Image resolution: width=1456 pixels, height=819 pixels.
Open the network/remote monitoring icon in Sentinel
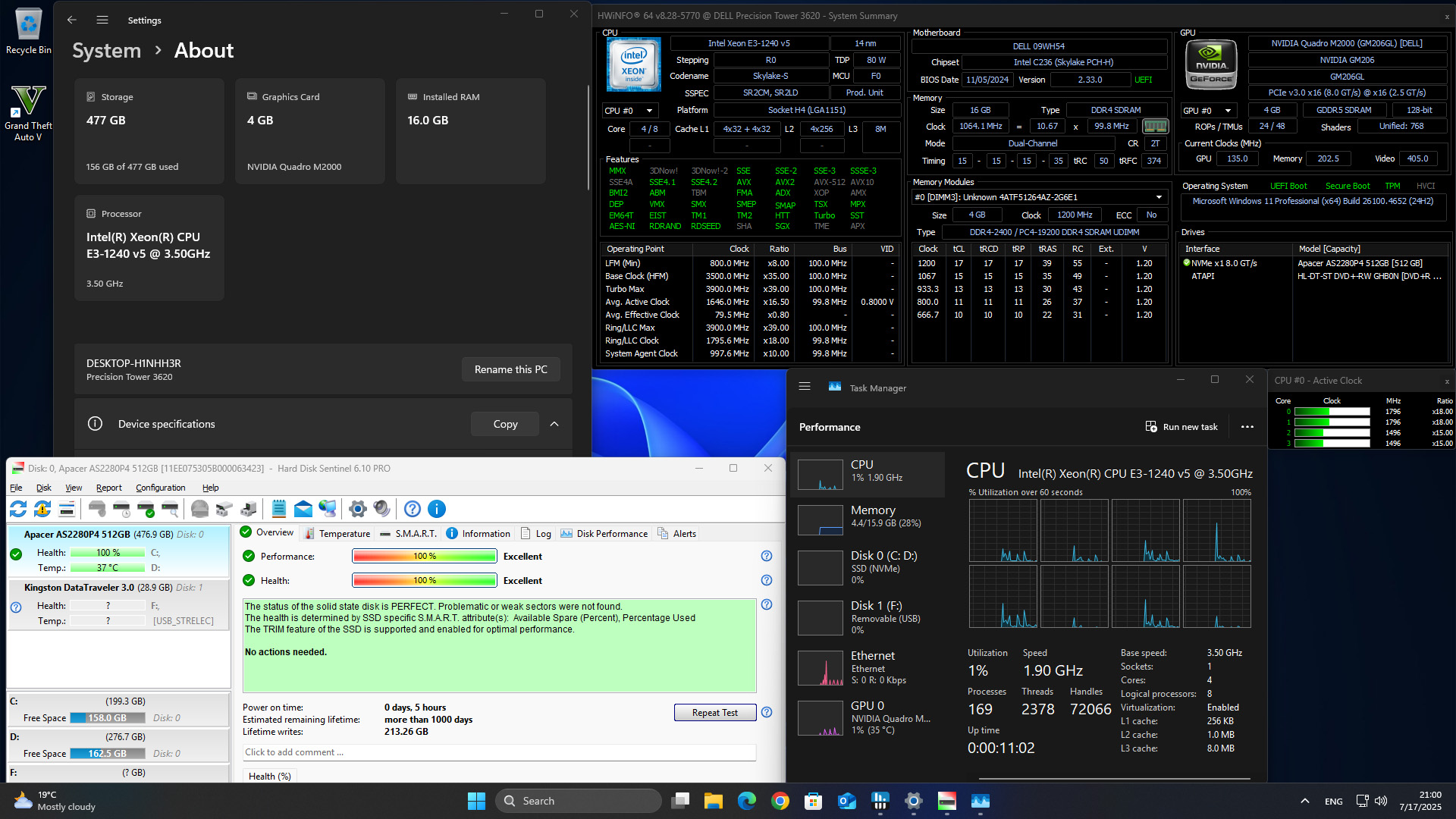click(x=328, y=509)
